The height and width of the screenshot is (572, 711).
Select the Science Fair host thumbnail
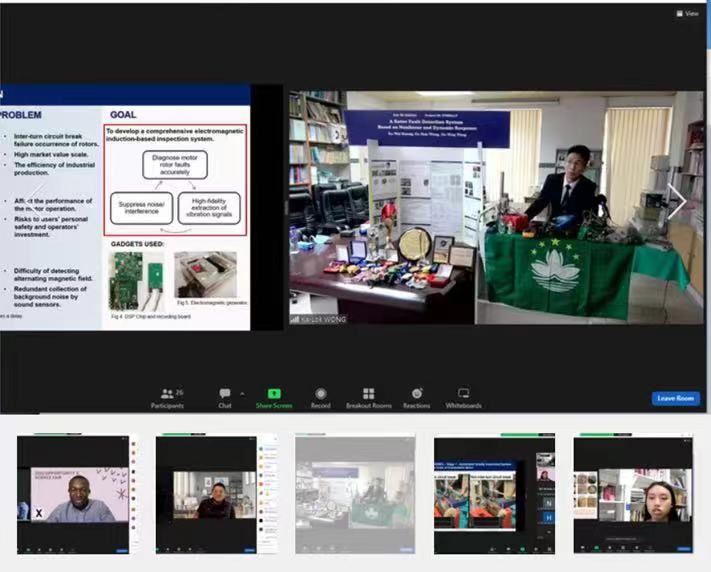pos(73,494)
